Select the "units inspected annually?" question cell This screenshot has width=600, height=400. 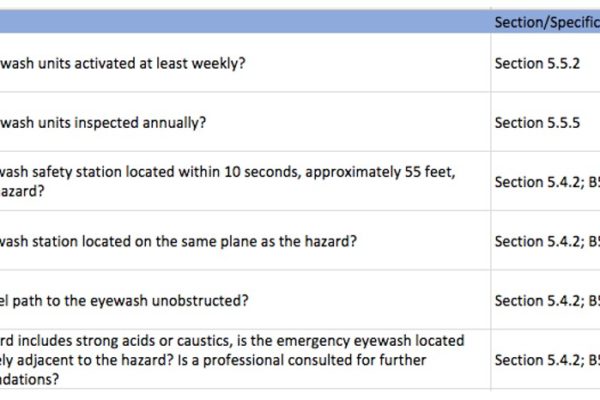coord(245,123)
